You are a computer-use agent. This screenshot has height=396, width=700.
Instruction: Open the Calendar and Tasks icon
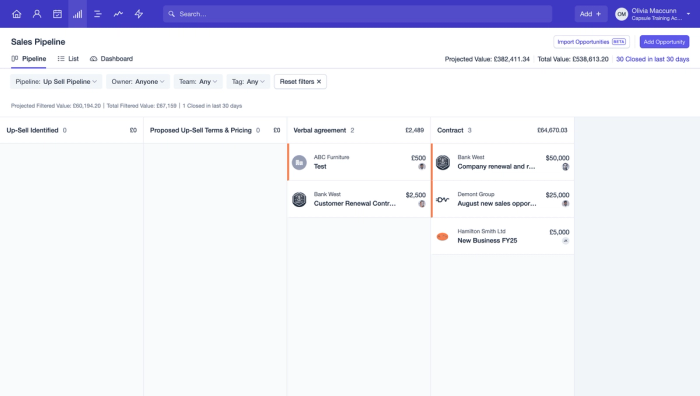click(x=57, y=14)
